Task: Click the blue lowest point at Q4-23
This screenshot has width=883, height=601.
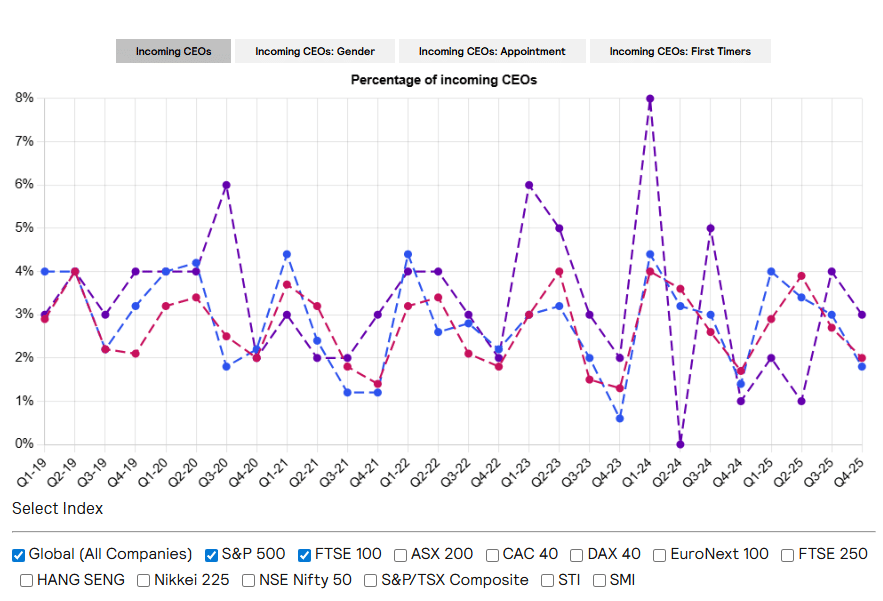Action: 620,418
